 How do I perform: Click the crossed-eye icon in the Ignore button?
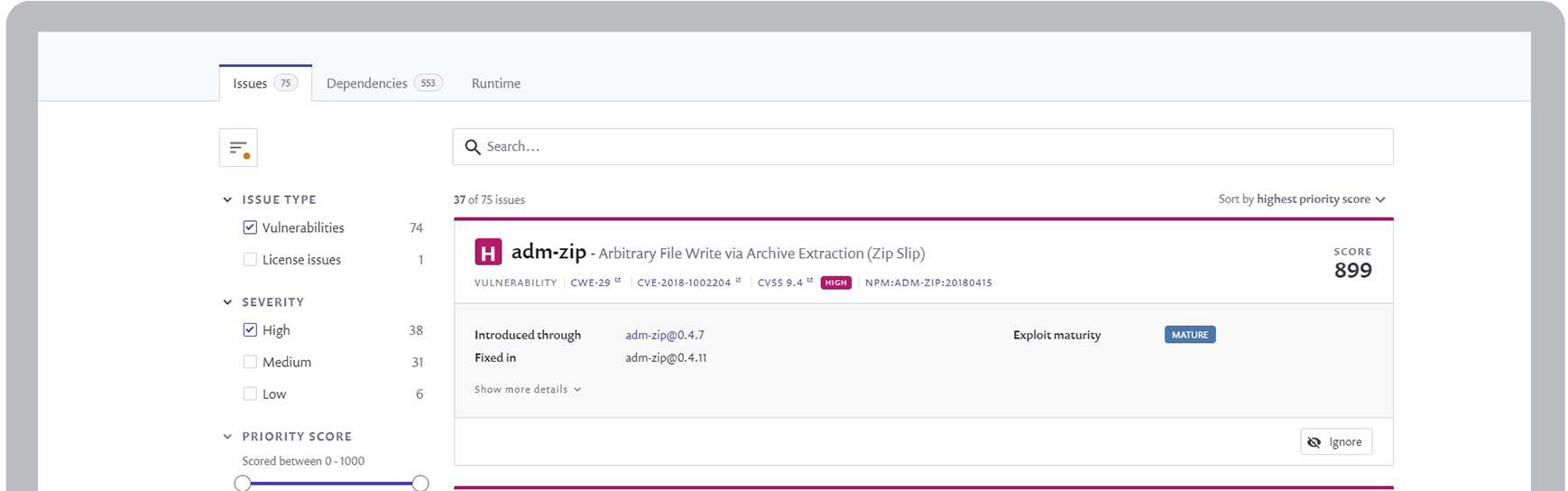[x=1314, y=442]
